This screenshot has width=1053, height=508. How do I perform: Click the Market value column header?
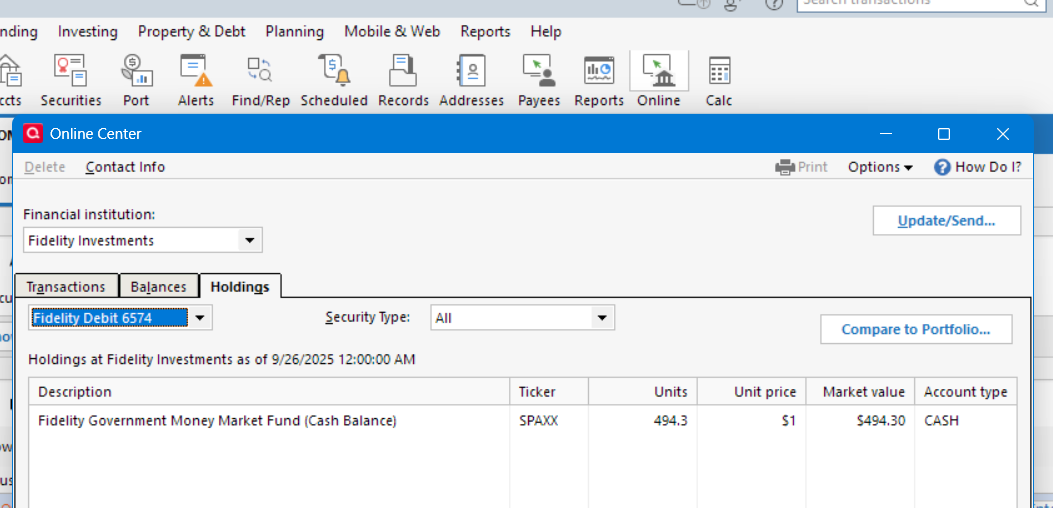click(x=860, y=392)
